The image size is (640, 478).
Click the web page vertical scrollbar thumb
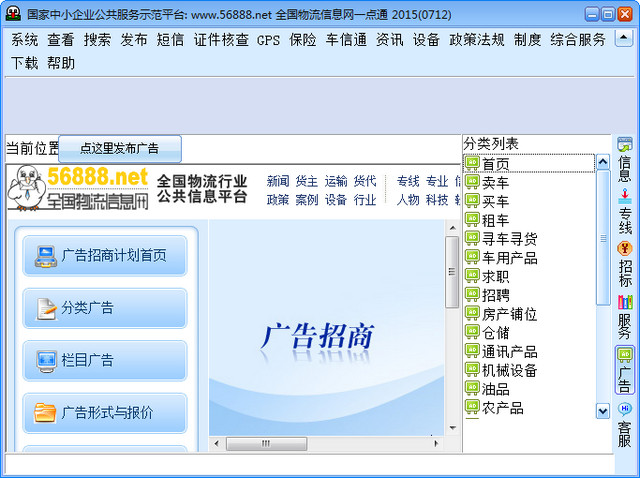pyautogui.click(x=452, y=272)
